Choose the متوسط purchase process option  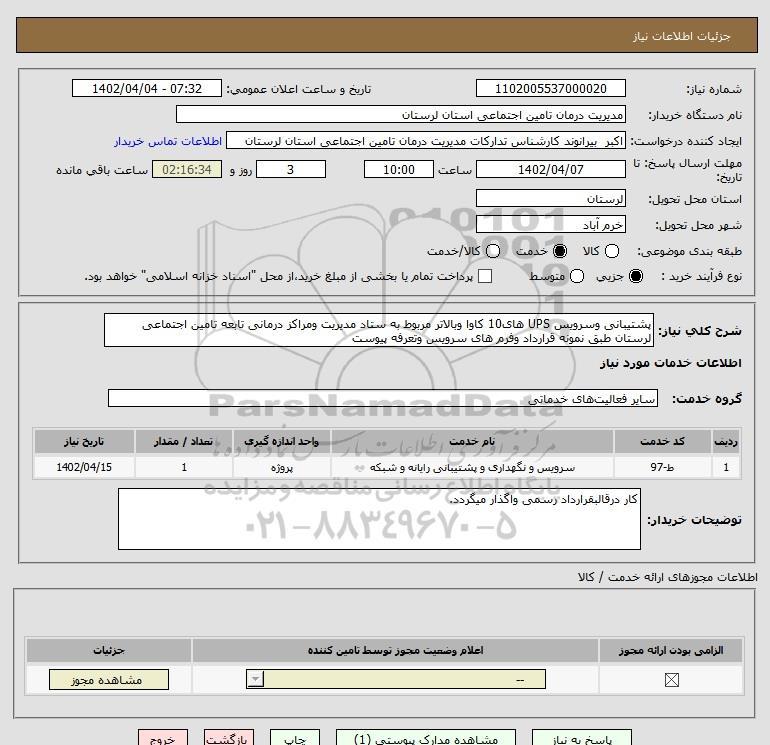click(x=577, y=276)
